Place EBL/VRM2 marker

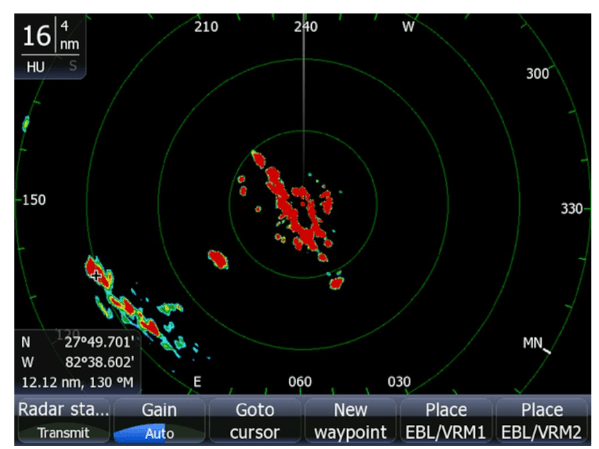(541, 421)
